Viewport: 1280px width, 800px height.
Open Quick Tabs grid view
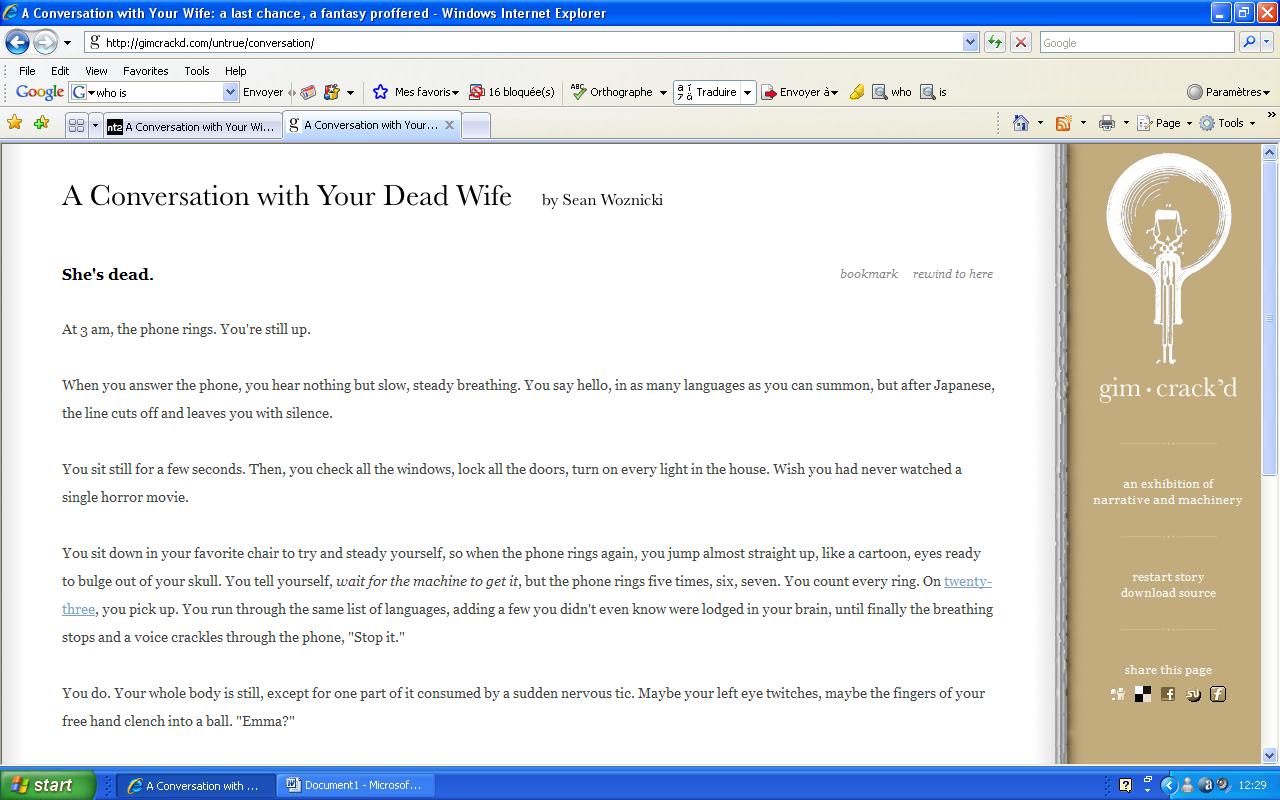76,125
